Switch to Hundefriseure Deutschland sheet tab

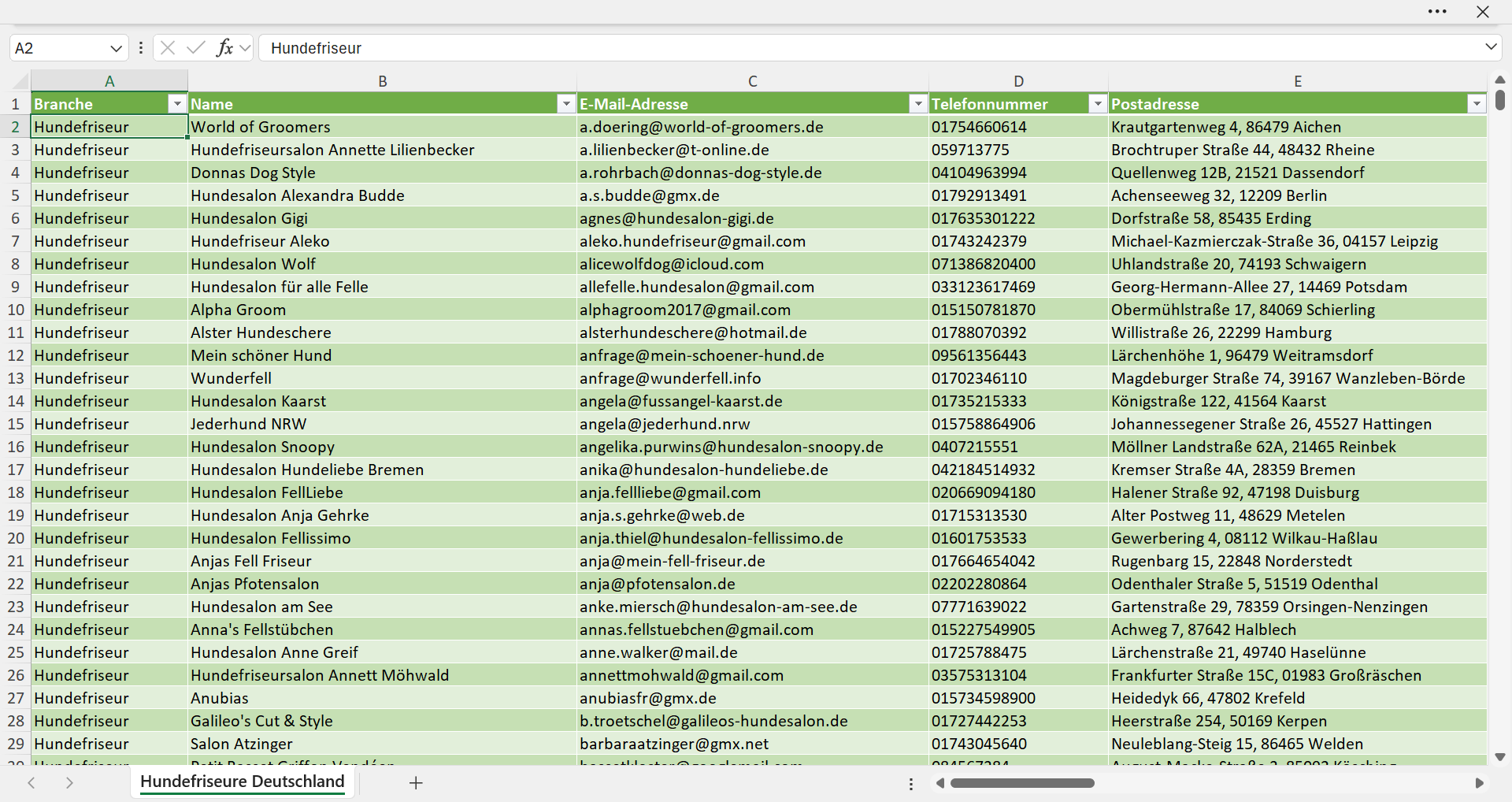[243, 782]
